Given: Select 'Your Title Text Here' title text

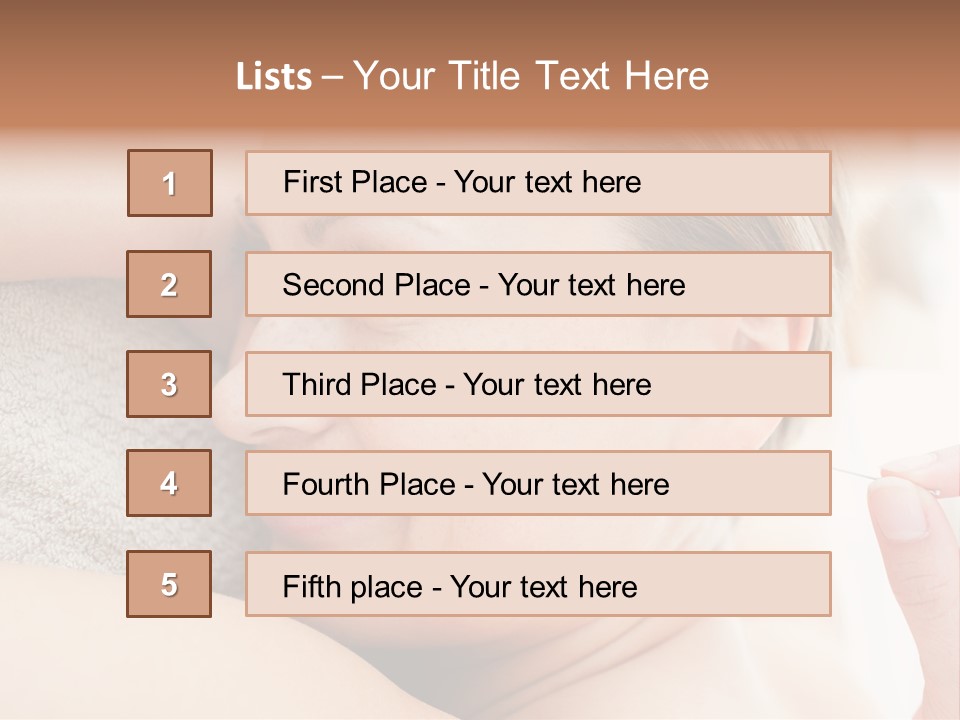Looking at the screenshot, I should (531, 77).
